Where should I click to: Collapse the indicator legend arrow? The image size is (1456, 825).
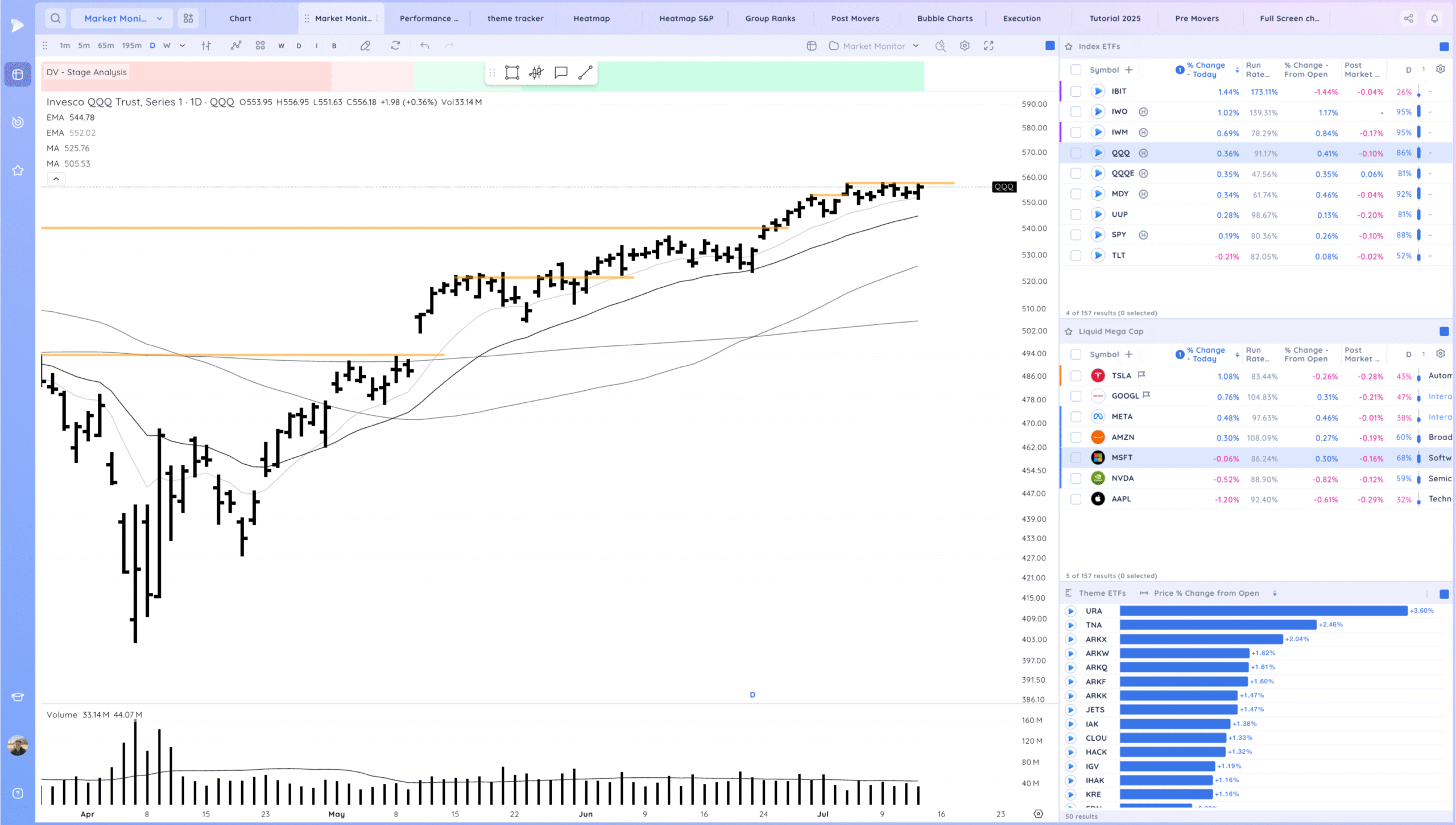[x=56, y=179]
